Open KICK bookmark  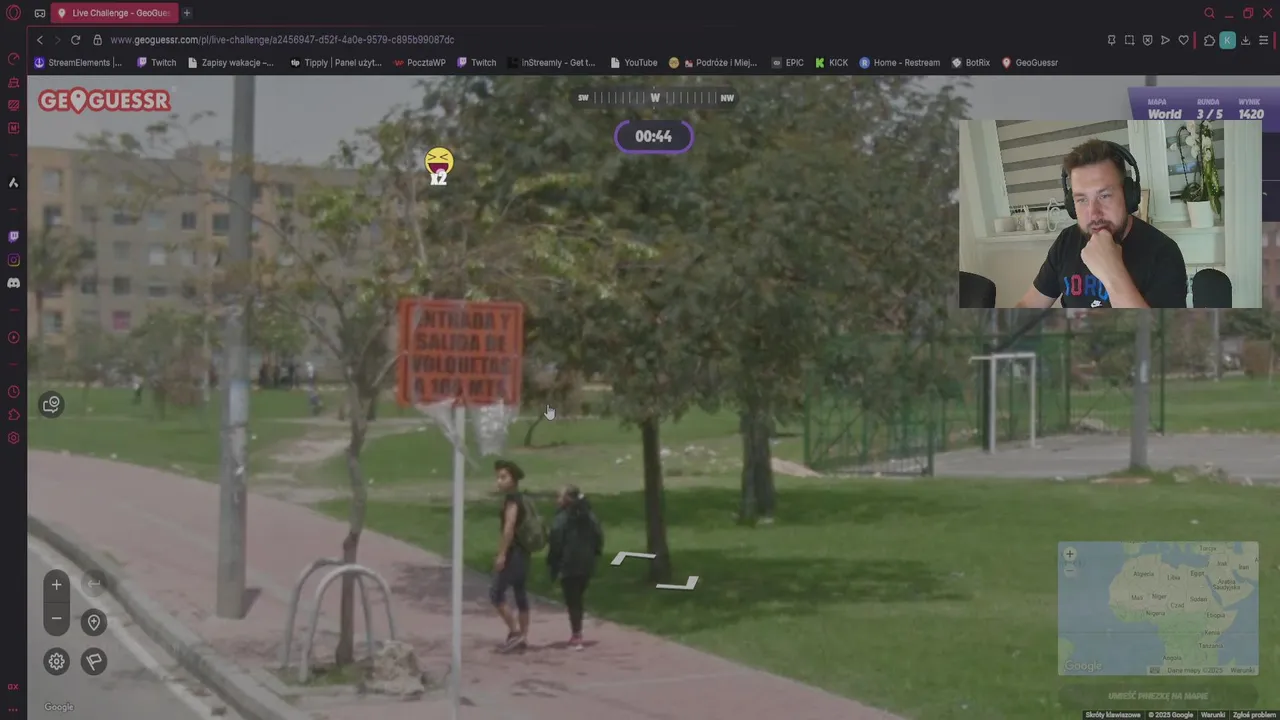pos(831,62)
